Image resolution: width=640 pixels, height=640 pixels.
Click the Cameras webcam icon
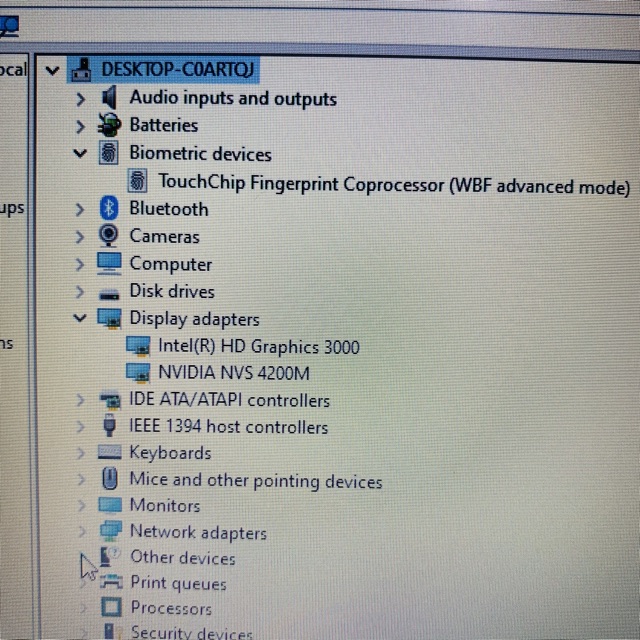tap(109, 236)
